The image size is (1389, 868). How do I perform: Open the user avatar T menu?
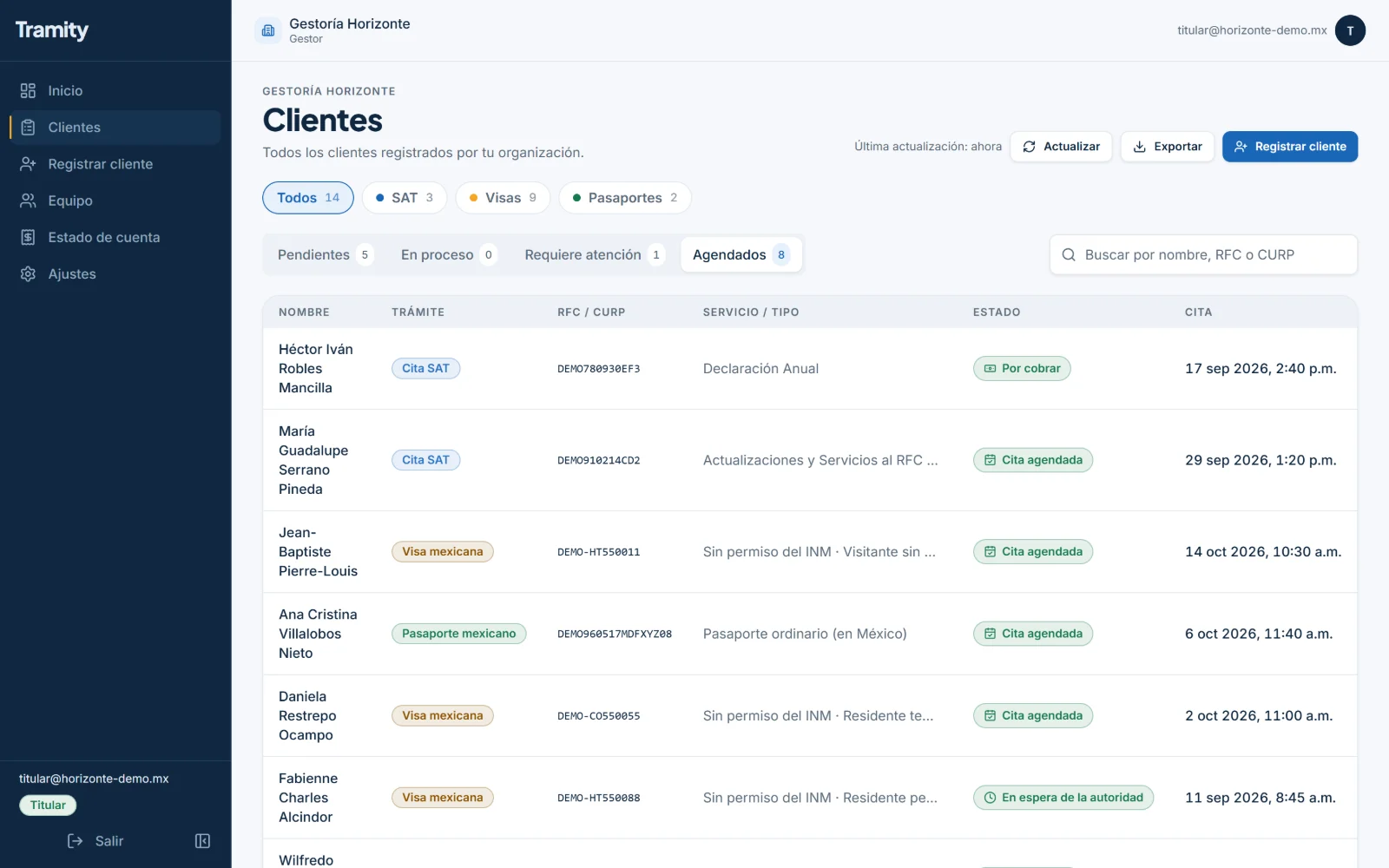(1350, 30)
